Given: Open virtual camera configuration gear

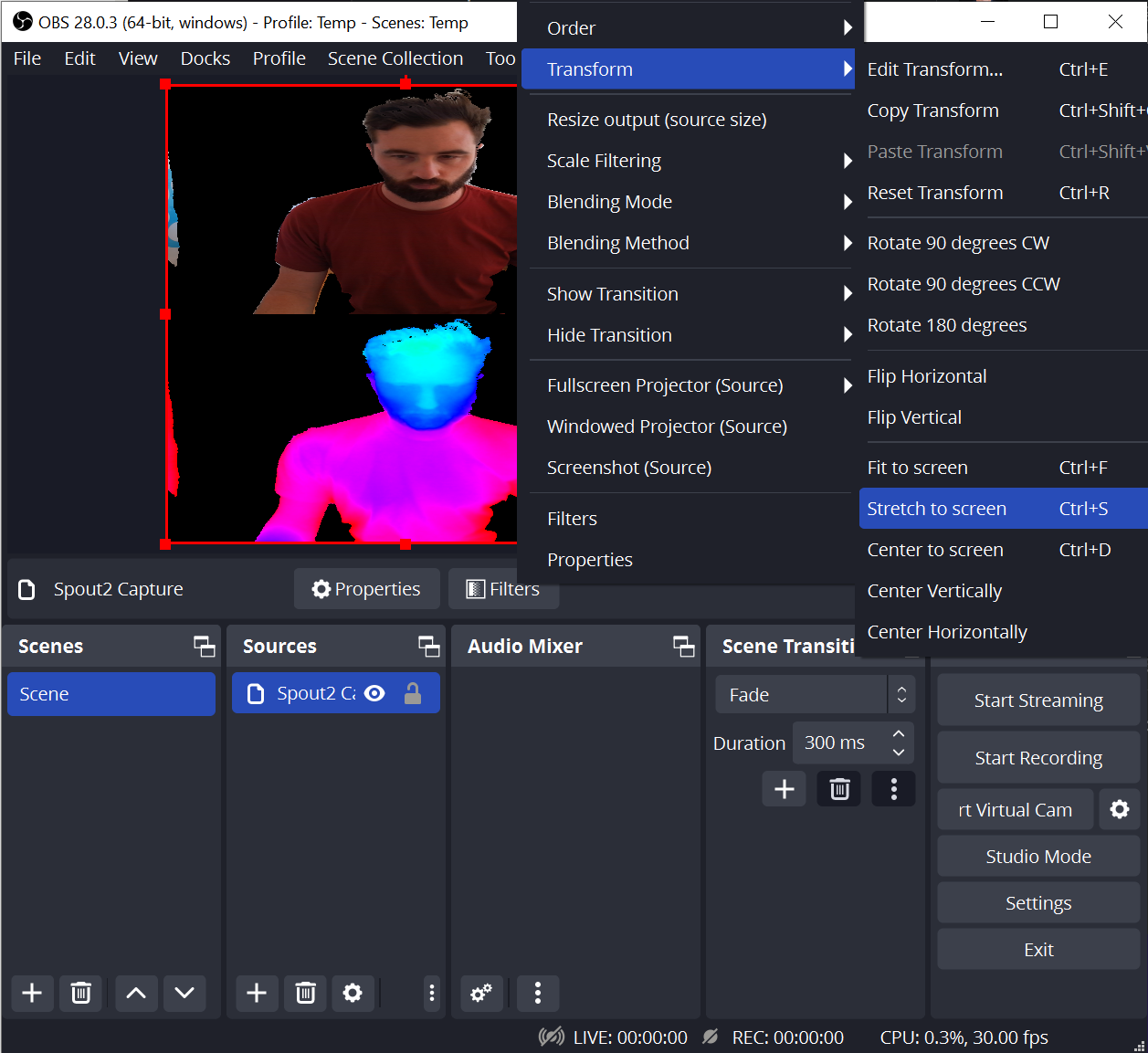Looking at the screenshot, I should point(1121,809).
